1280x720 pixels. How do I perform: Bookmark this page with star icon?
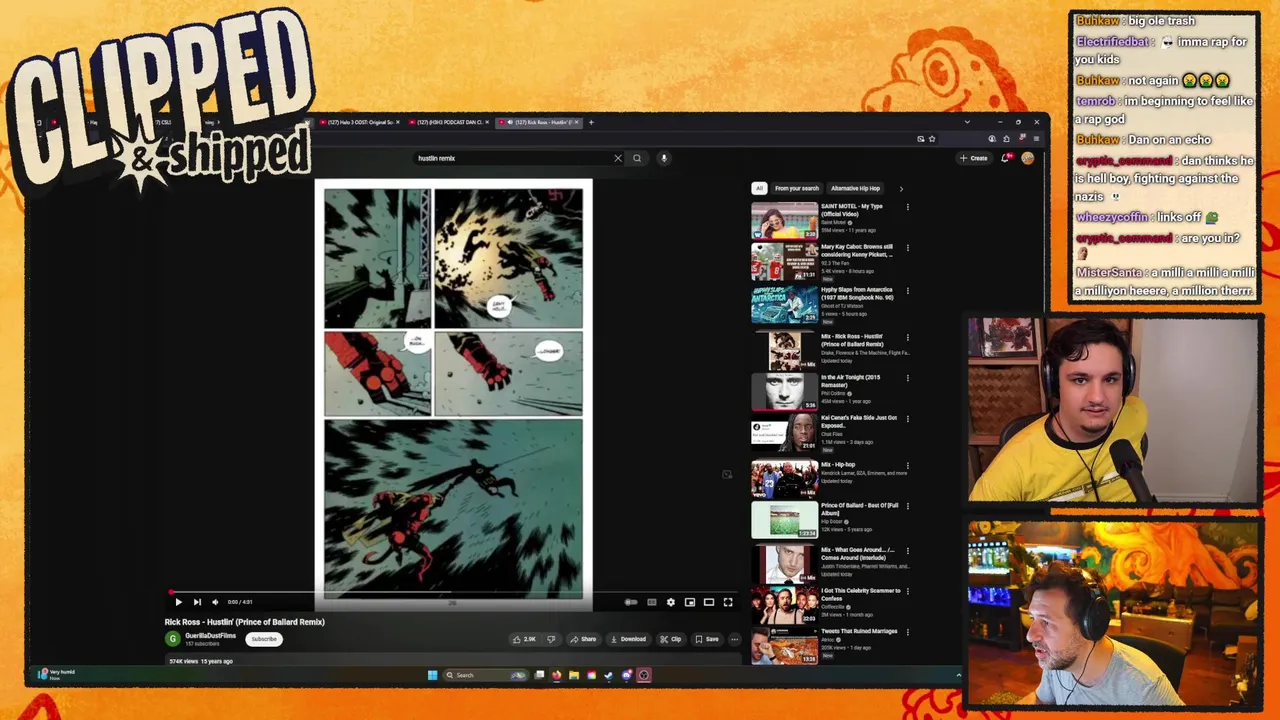click(932, 139)
